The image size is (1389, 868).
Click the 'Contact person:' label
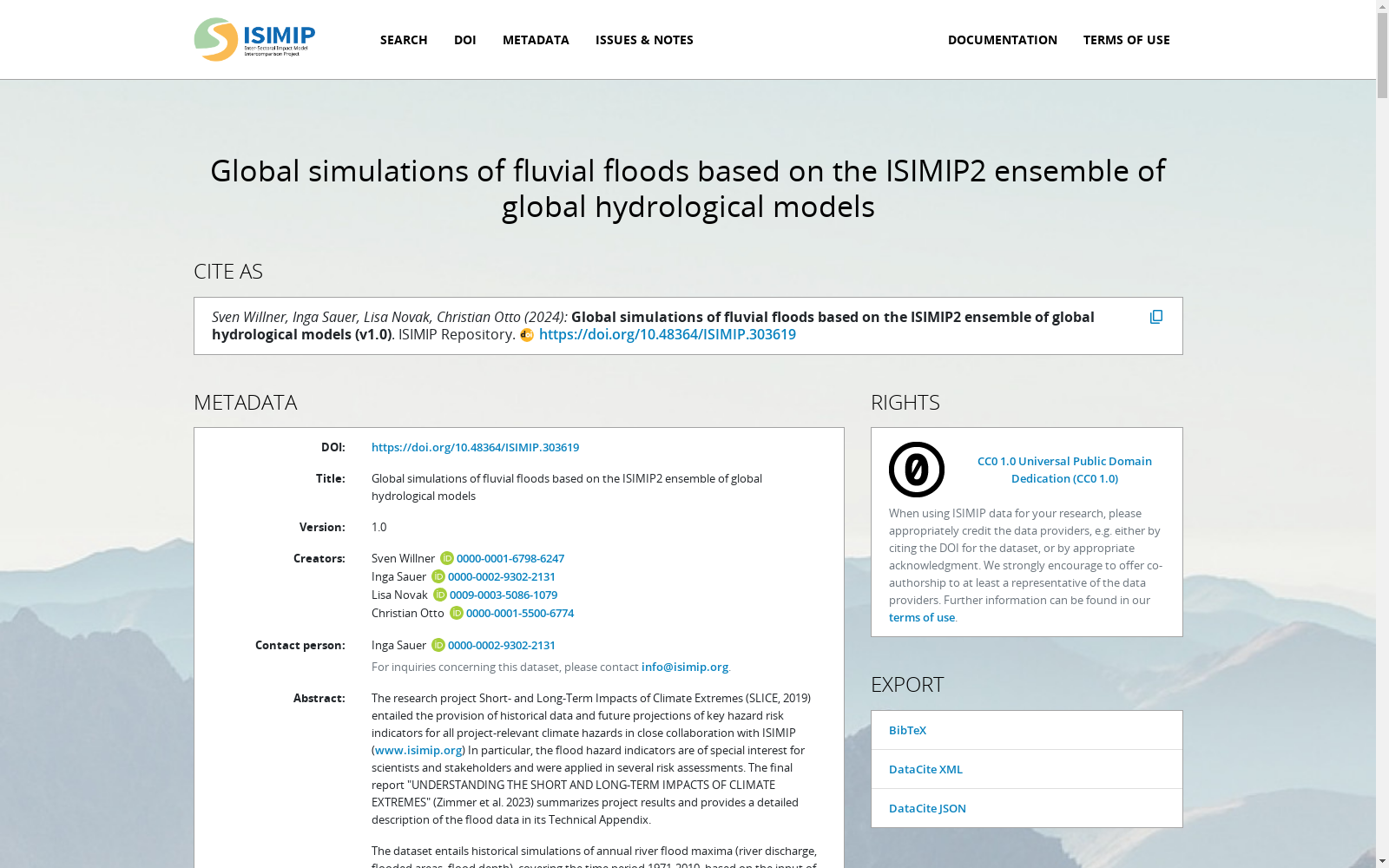pyautogui.click(x=300, y=645)
